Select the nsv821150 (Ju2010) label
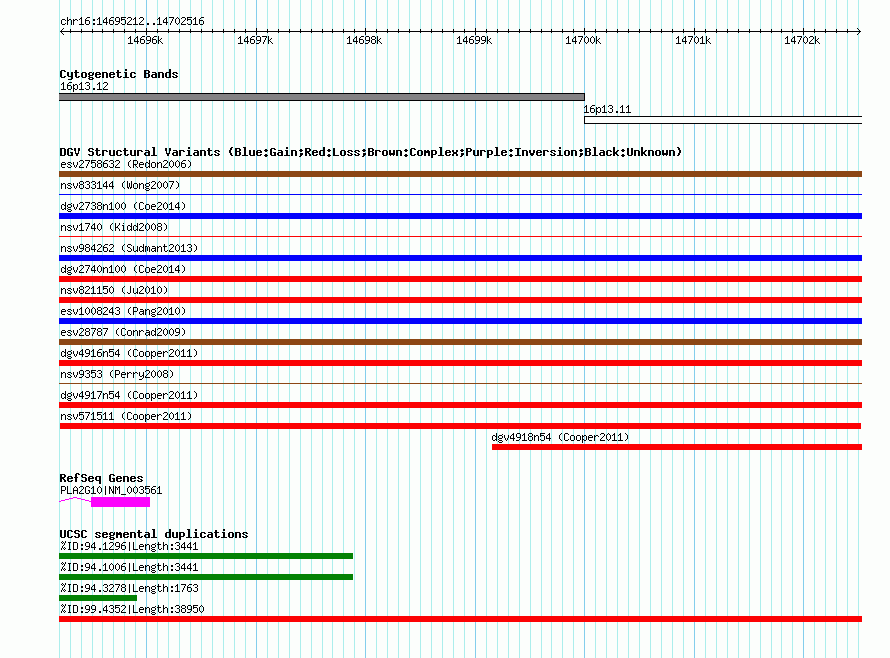This screenshot has height=658, width=890. point(114,290)
